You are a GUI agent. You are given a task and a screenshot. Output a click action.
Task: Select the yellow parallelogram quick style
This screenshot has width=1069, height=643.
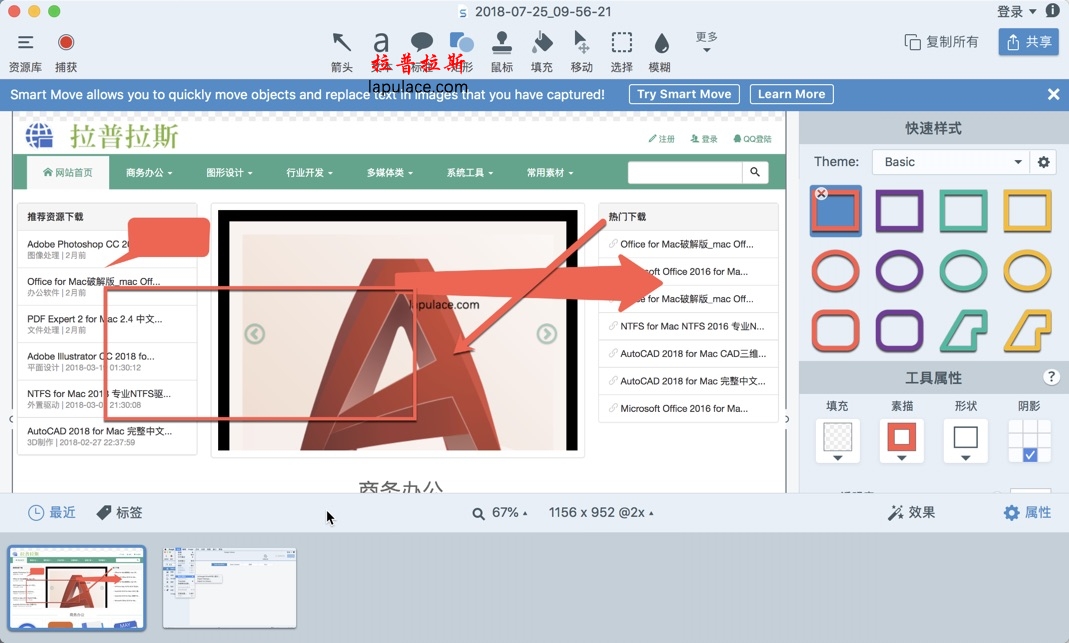1027,331
